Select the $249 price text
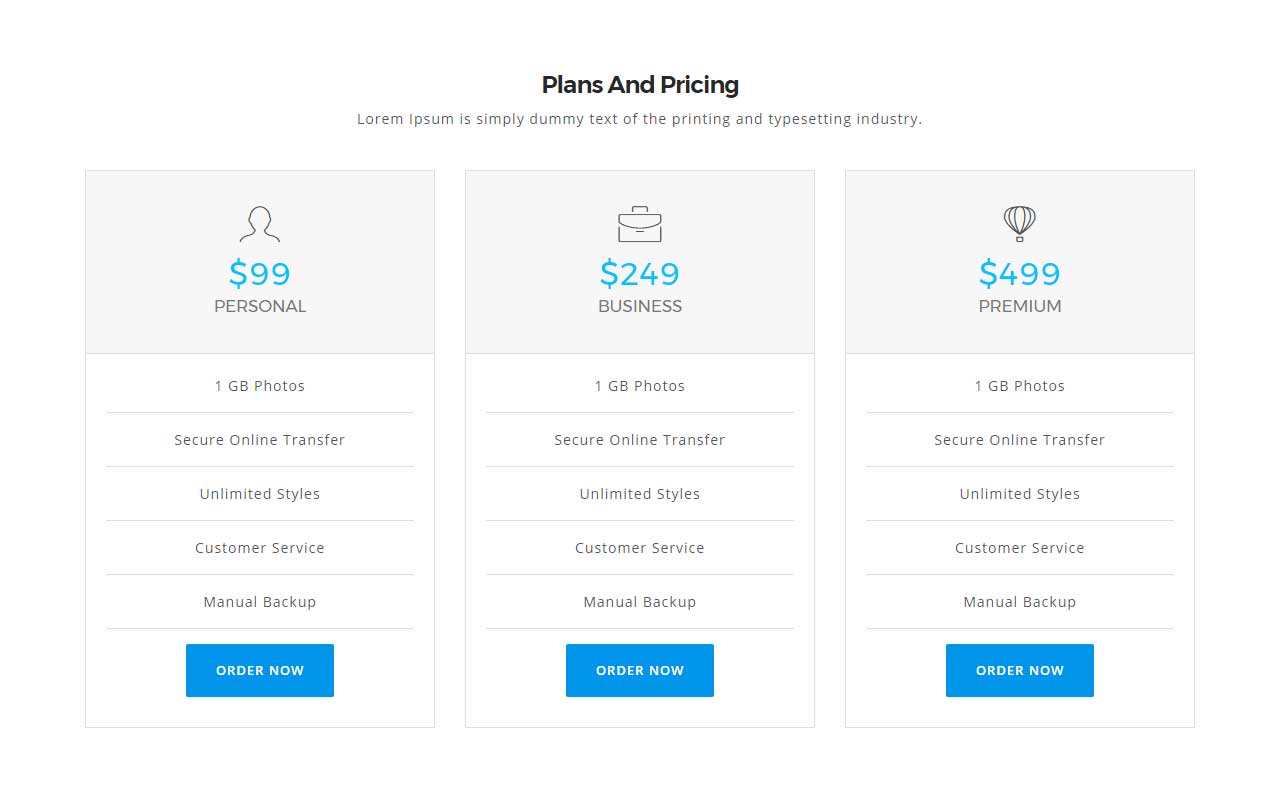 pyautogui.click(x=640, y=273)
